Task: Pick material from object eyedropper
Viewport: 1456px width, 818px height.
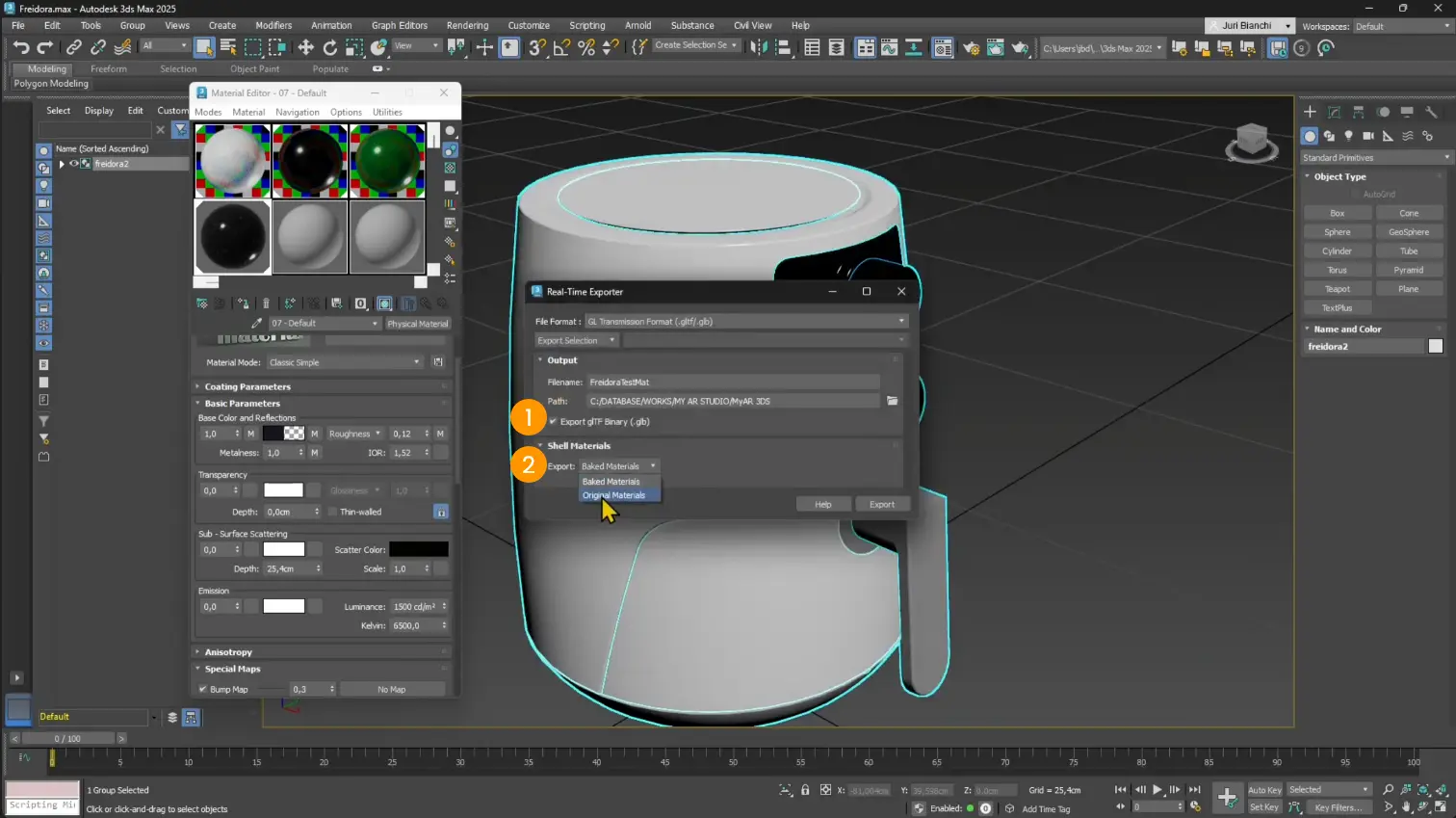Action: tap(256, 324)
